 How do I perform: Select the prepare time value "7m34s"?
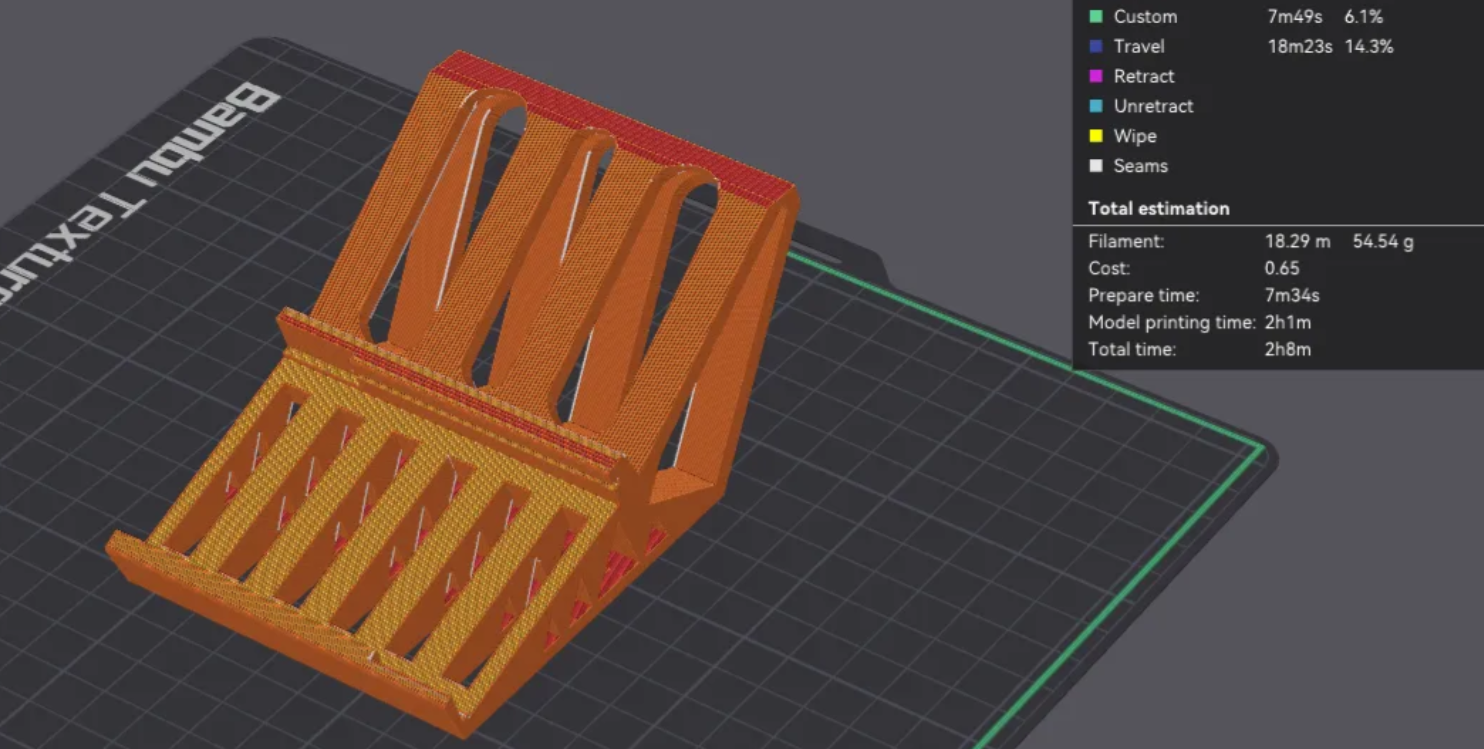[1292, 296]
